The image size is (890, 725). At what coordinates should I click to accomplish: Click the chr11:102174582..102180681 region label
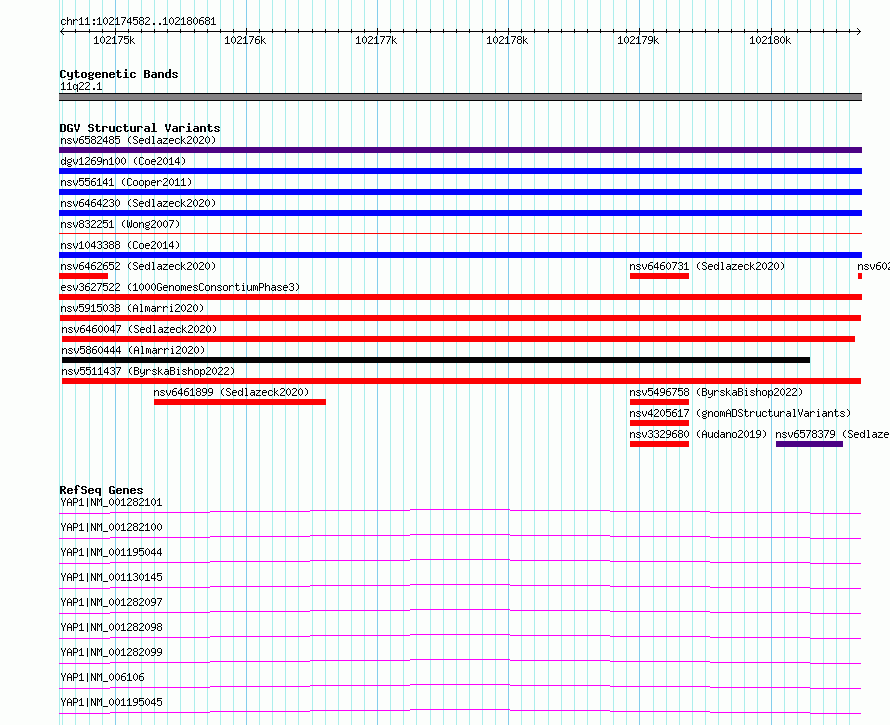138,22
